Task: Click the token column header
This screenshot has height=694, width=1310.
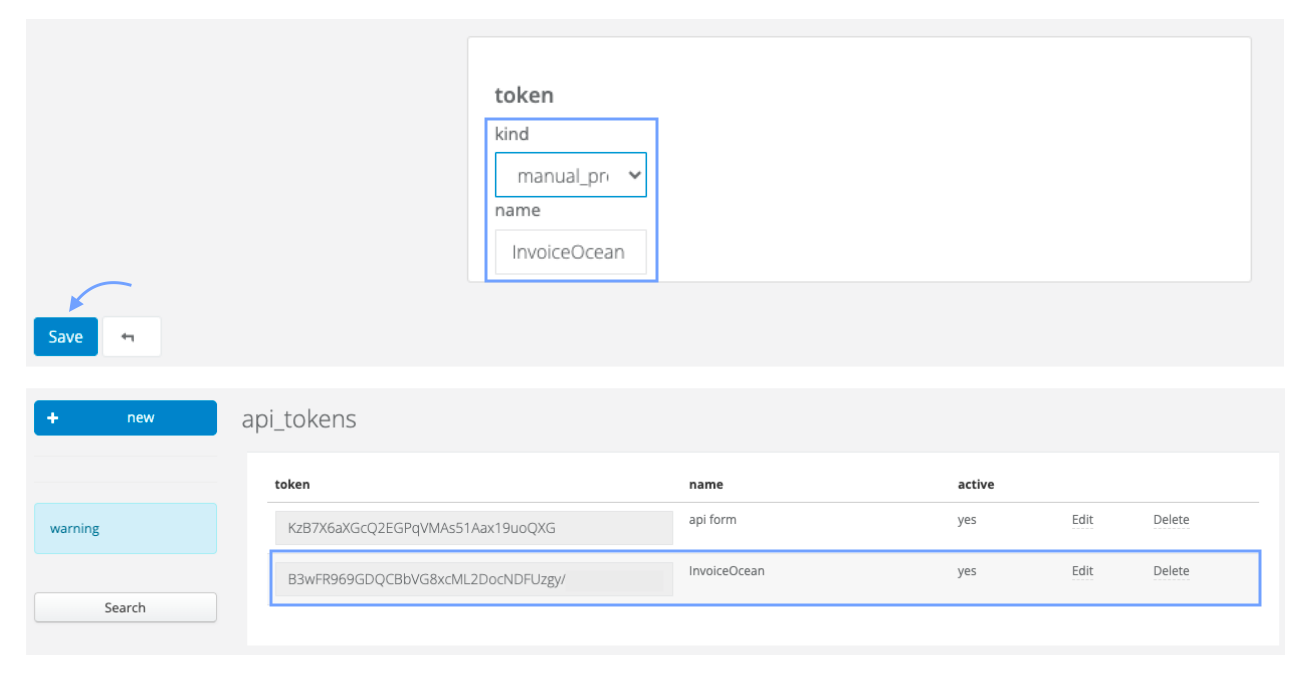Action: 292,484
